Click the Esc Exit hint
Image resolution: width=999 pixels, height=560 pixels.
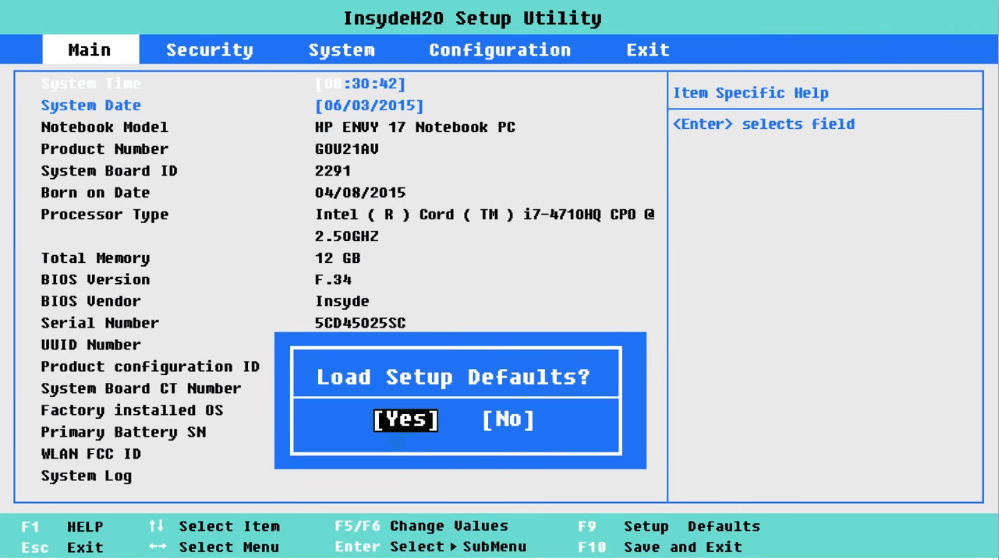click(x=62, y=547)
